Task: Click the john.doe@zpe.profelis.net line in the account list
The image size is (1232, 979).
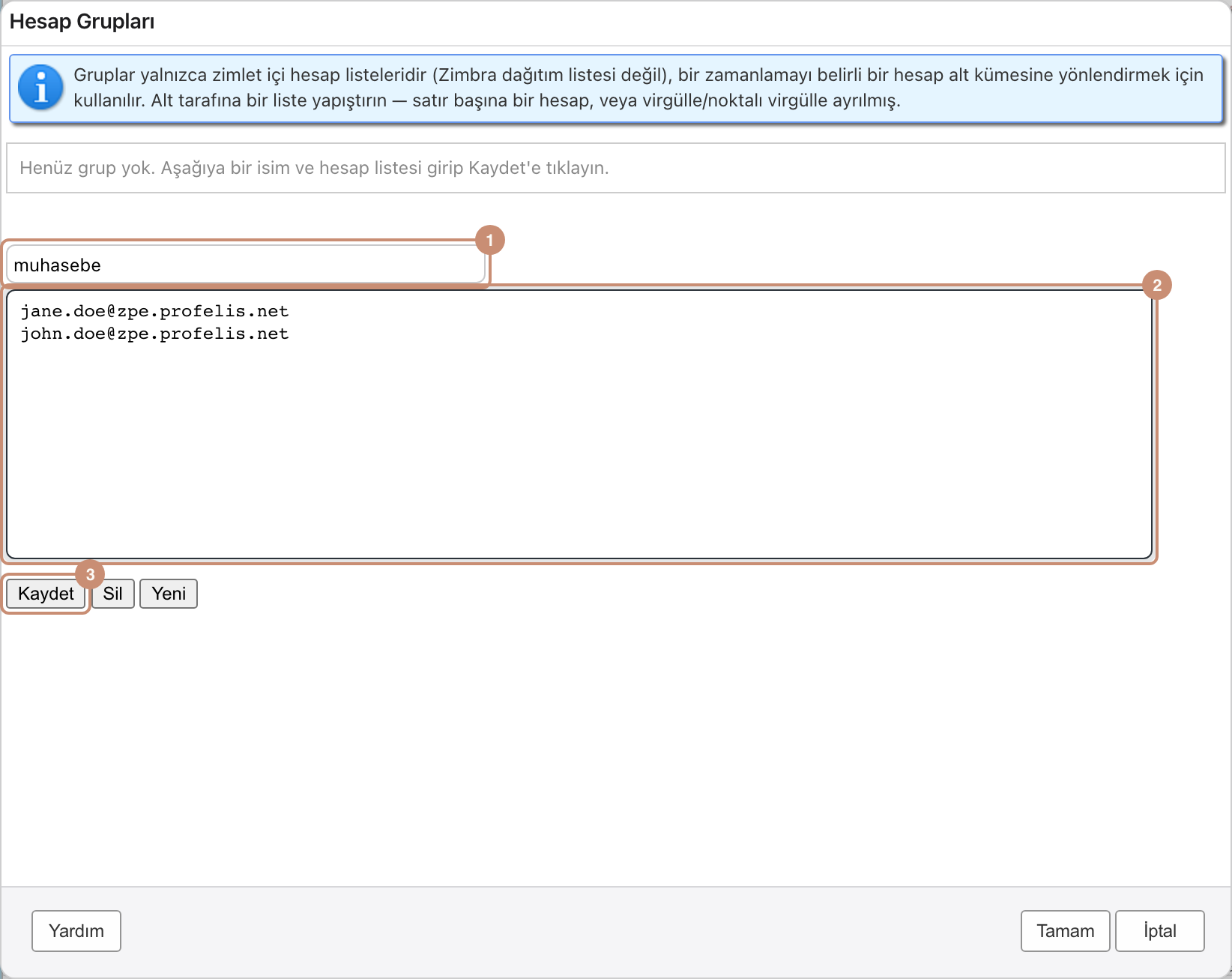Action: [x=154, y=334]
